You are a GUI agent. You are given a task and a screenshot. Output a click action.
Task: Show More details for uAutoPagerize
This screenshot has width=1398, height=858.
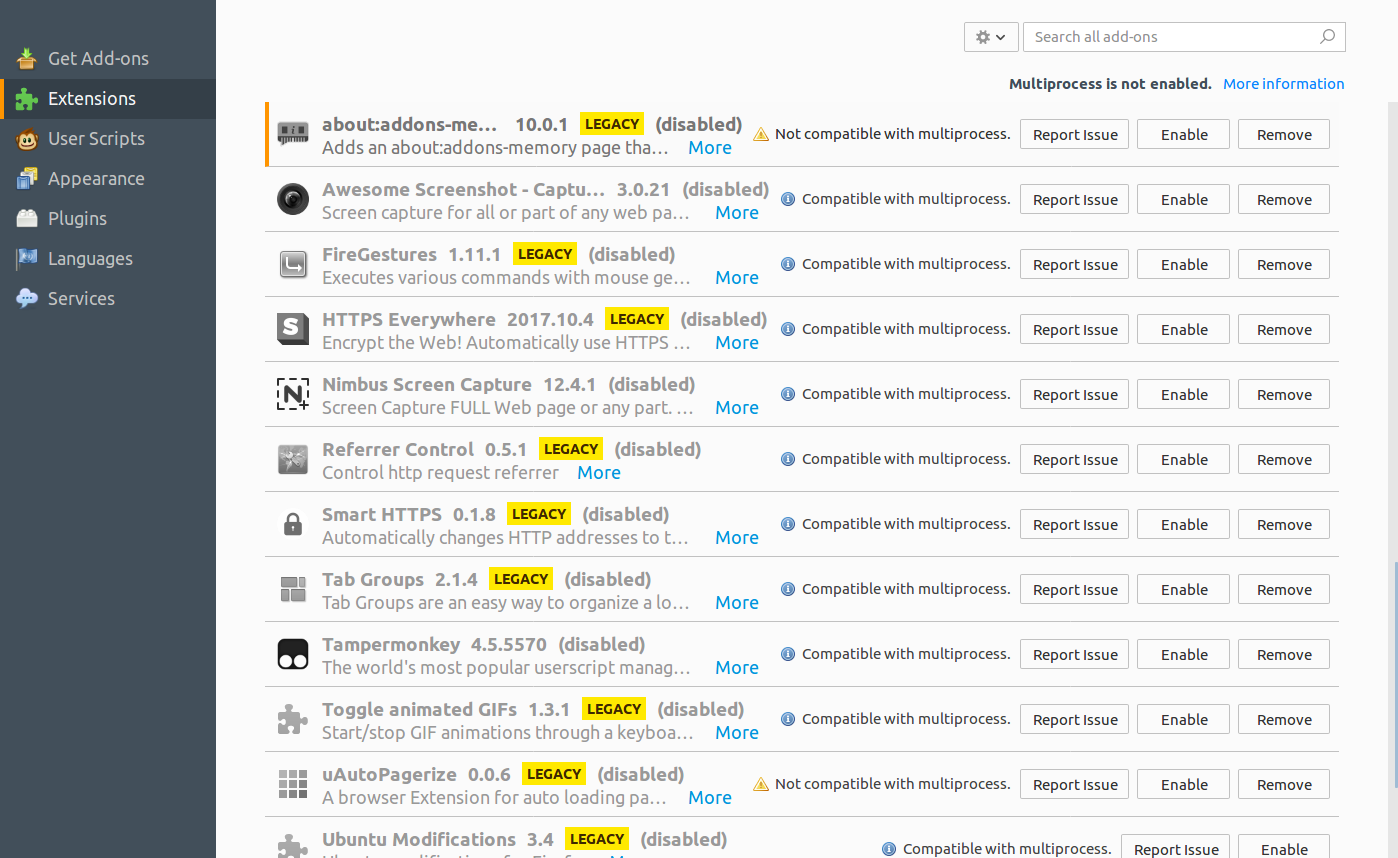(710, 798)
